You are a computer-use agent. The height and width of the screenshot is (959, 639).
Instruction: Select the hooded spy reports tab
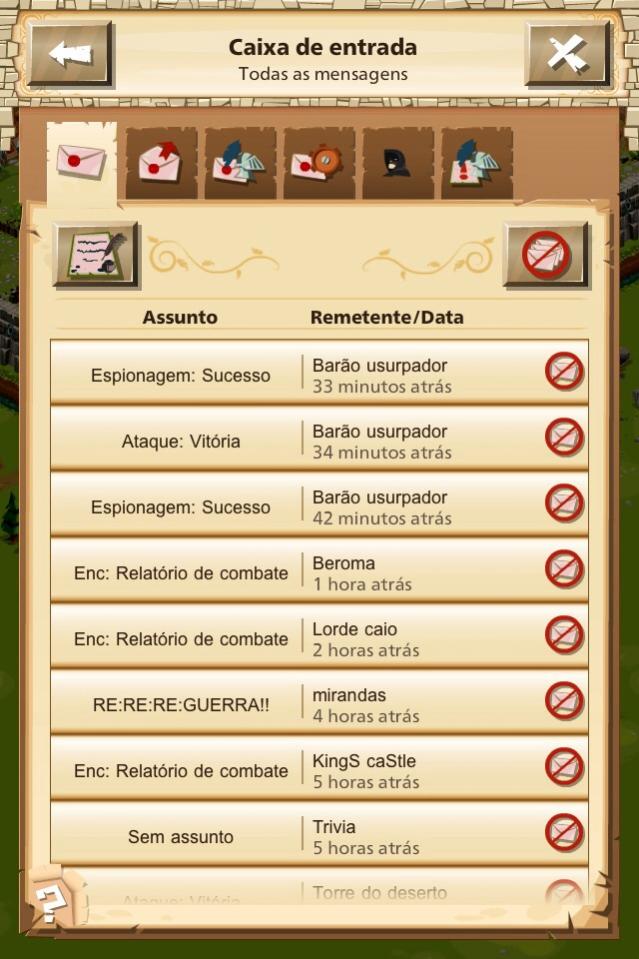[x=397, y=163]
